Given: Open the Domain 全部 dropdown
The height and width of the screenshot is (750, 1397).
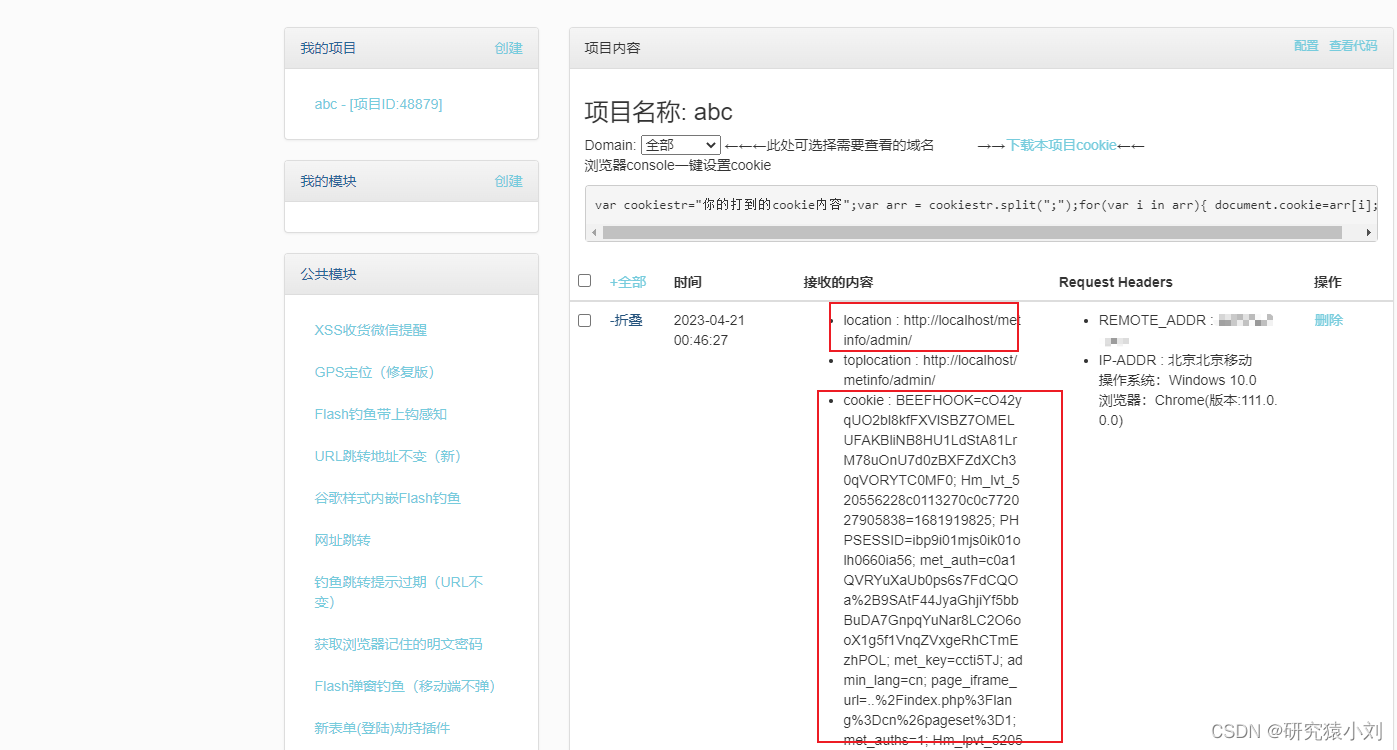Looking at the screenshot, I should pyautogui.click(x=680, y=145).
